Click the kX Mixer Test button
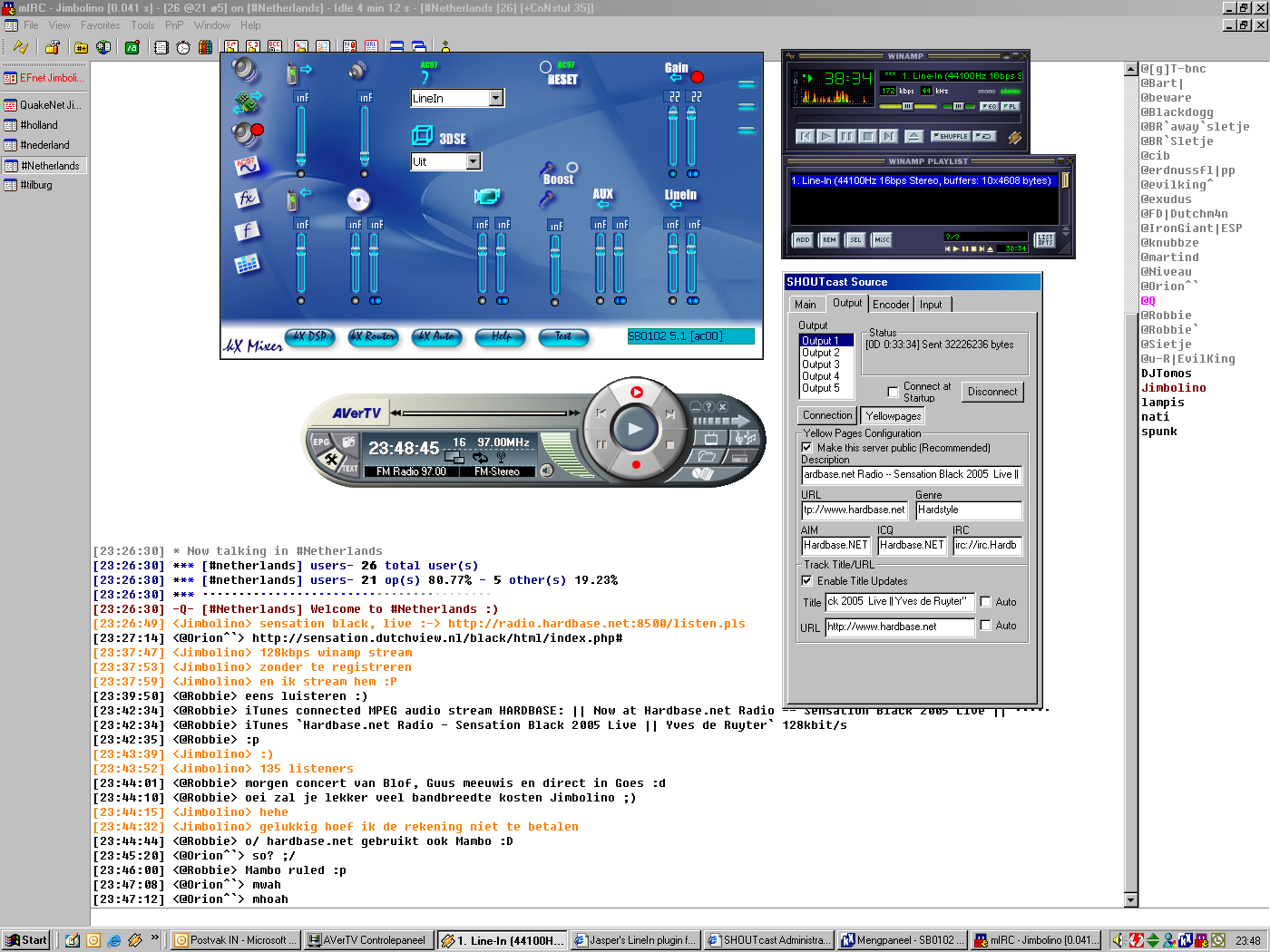Screen dimensions: 1270x952 coord(563,336)
